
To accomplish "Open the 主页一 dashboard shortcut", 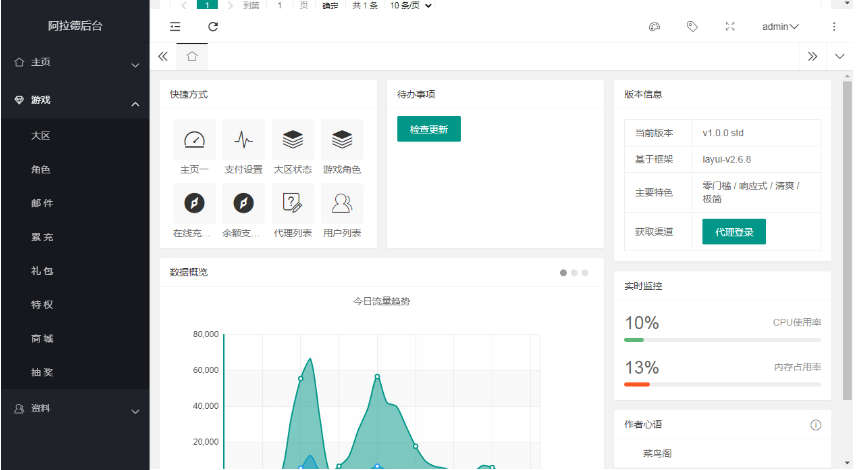I will [x=194, y=141].
